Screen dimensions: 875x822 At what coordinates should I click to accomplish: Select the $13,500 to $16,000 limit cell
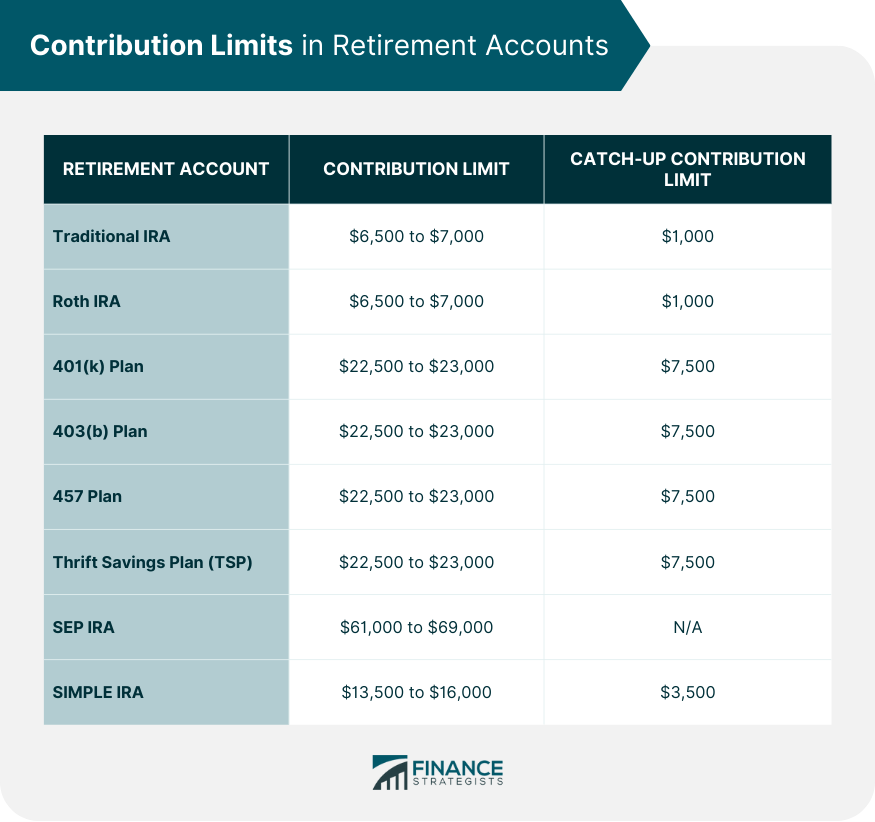tap(416, 692)
